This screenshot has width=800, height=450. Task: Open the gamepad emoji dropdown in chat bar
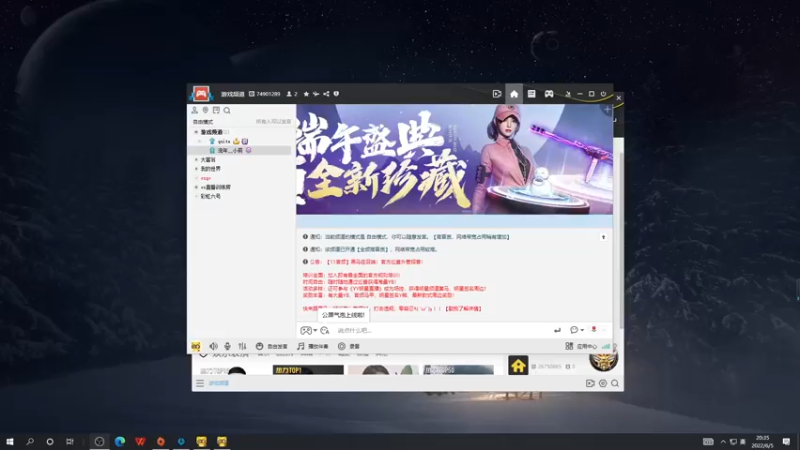coord(309,331)
